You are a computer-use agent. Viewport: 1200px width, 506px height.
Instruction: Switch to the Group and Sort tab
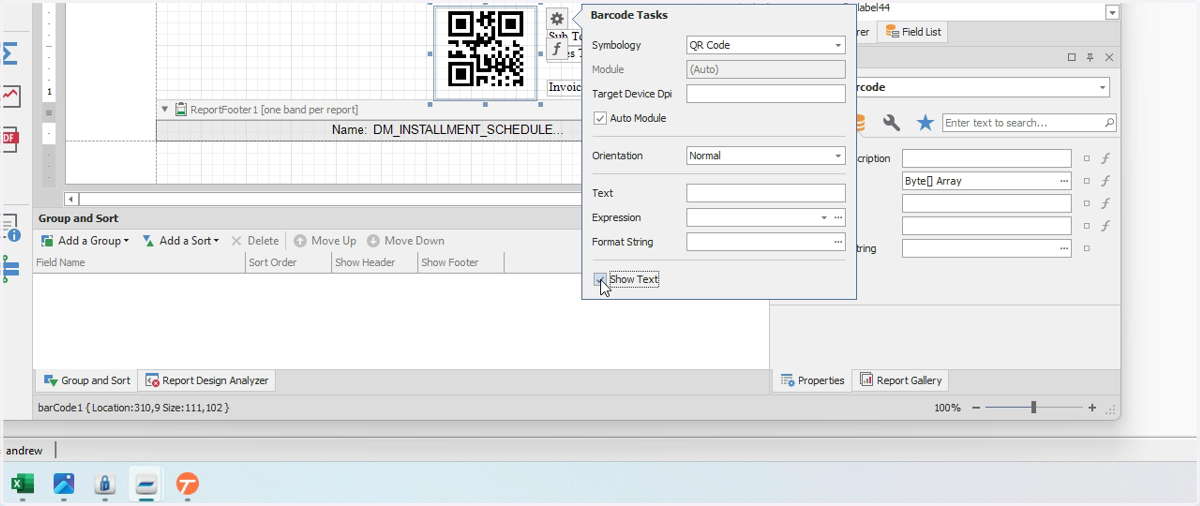click(86, 380)
